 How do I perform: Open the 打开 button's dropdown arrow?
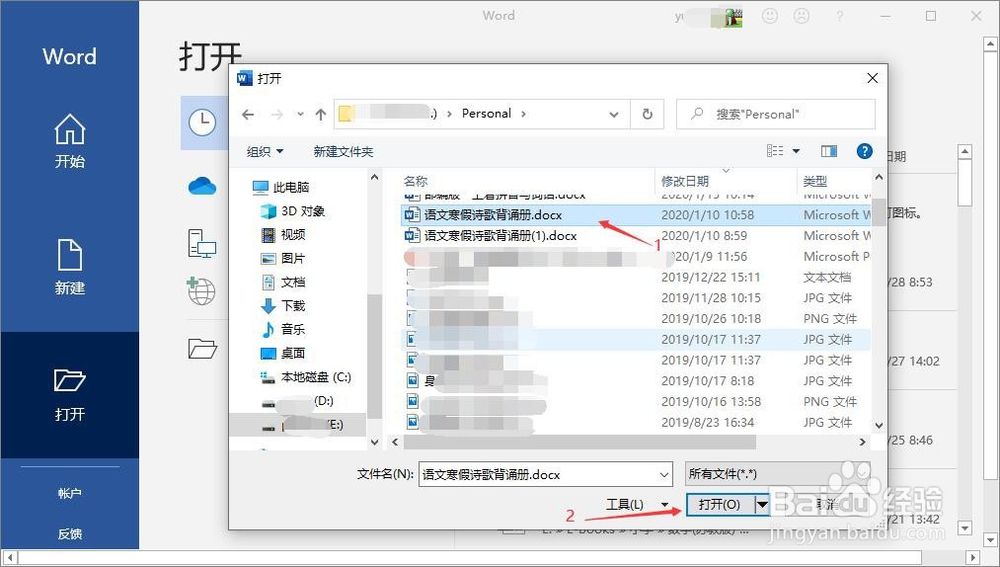(762, 504)
